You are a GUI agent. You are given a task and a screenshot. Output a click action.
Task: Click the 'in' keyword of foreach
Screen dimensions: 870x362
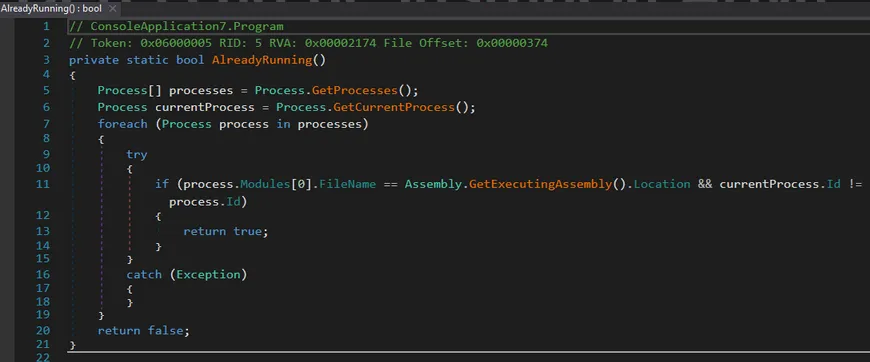click(x=284, y=124)
